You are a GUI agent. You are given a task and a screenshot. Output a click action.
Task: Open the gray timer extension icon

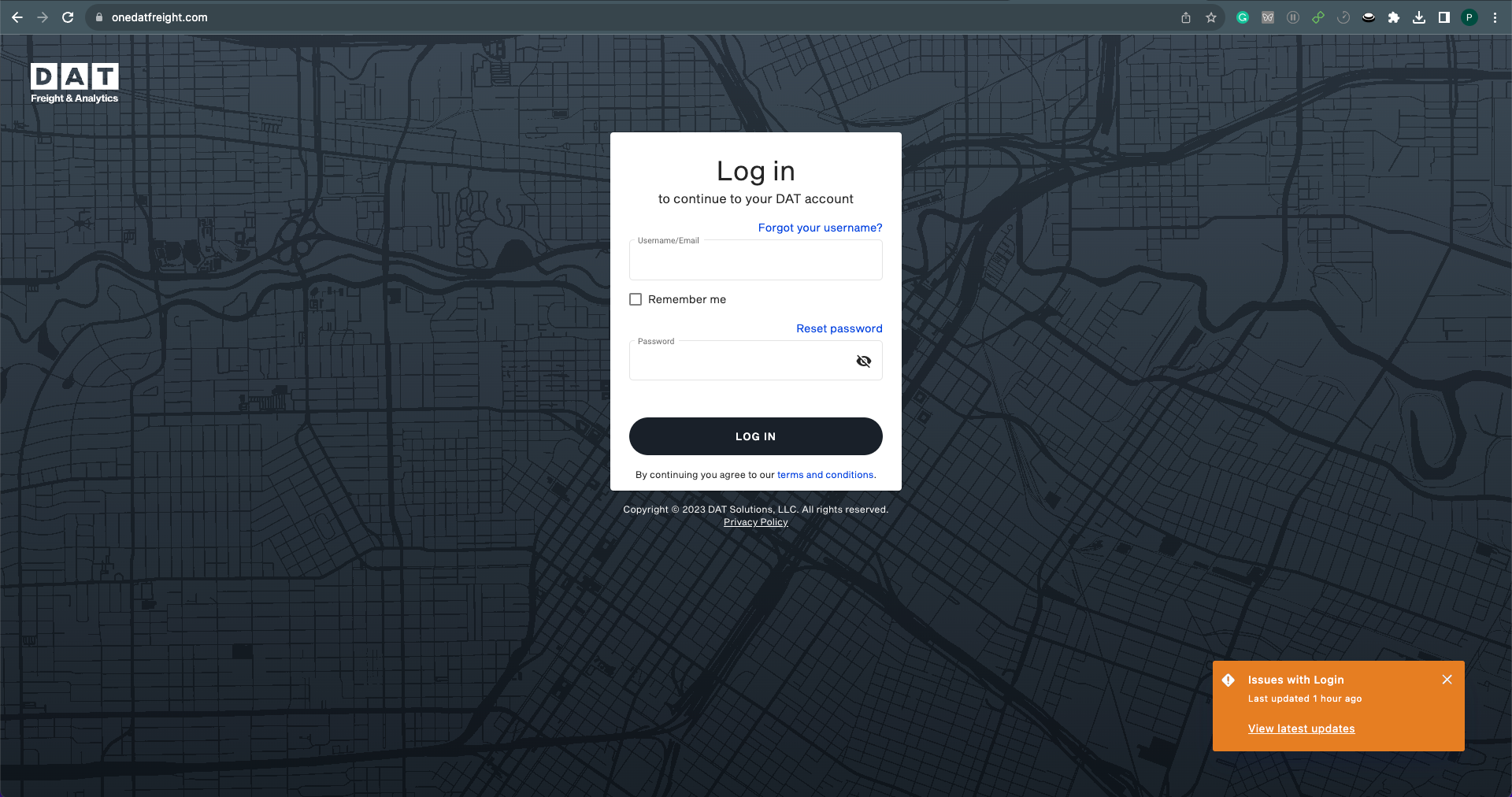[1343, 17]
